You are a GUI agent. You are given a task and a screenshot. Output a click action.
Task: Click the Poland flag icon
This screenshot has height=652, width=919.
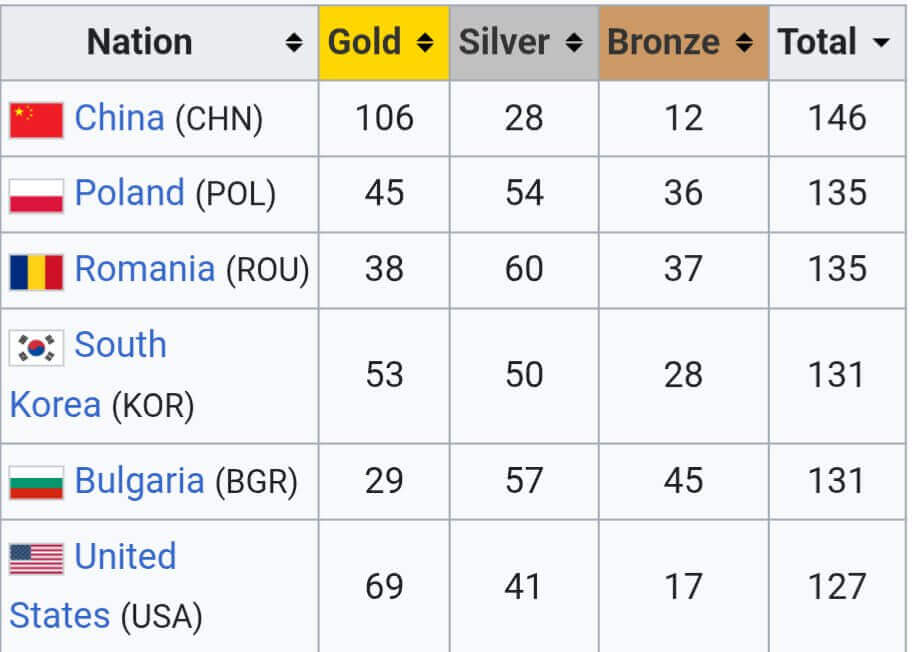[36, 195]
